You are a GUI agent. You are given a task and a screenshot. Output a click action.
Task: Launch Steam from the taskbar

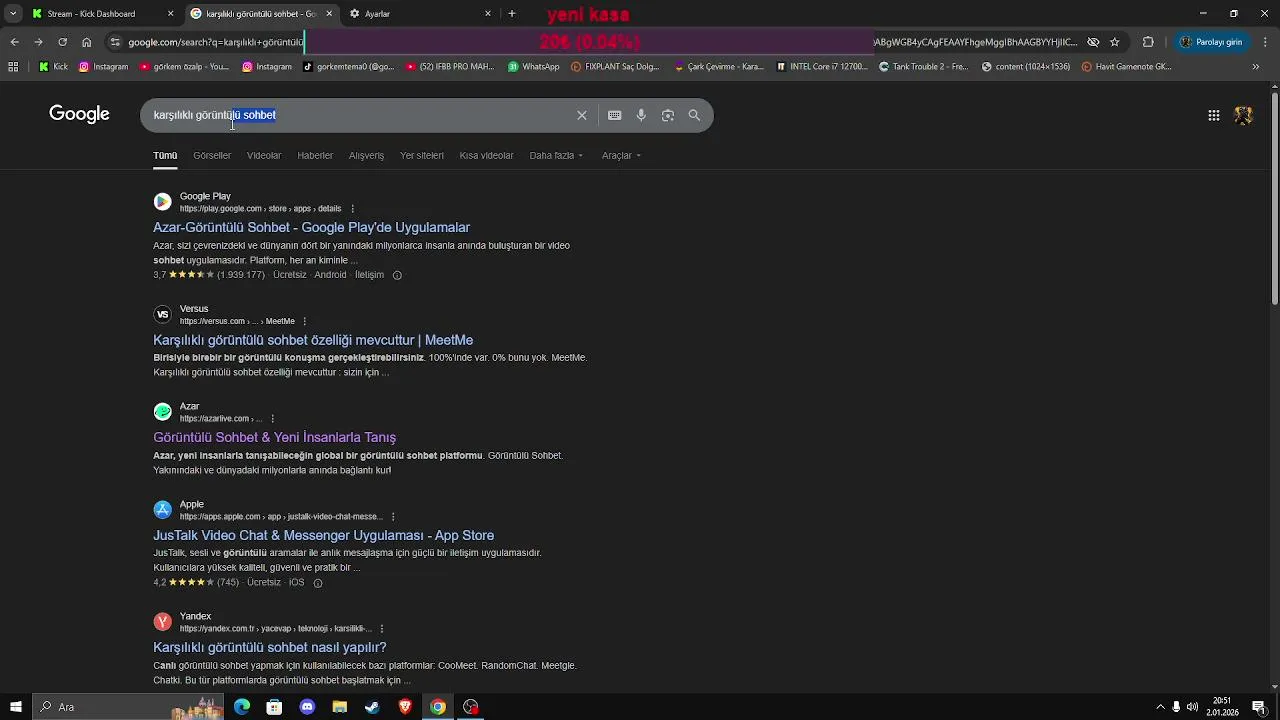pyautogui.click(x=372, y=707)
